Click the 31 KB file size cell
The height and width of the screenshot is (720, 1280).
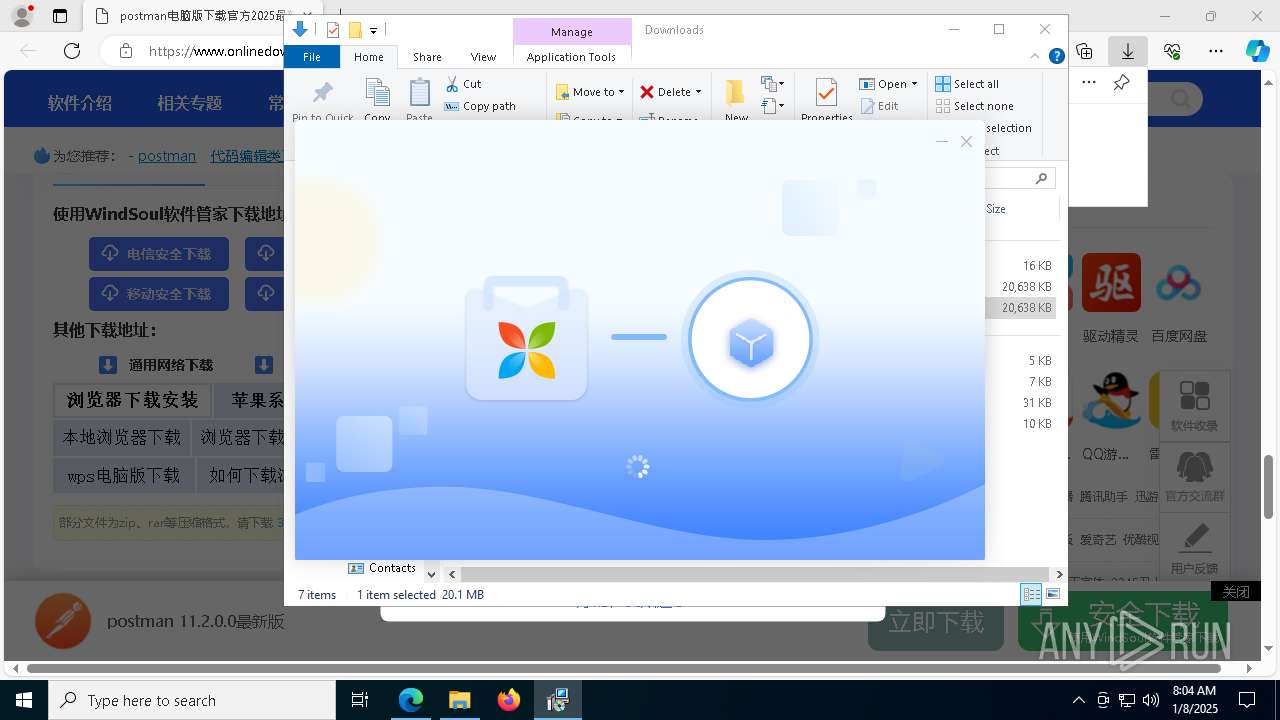coord(1037,403)
